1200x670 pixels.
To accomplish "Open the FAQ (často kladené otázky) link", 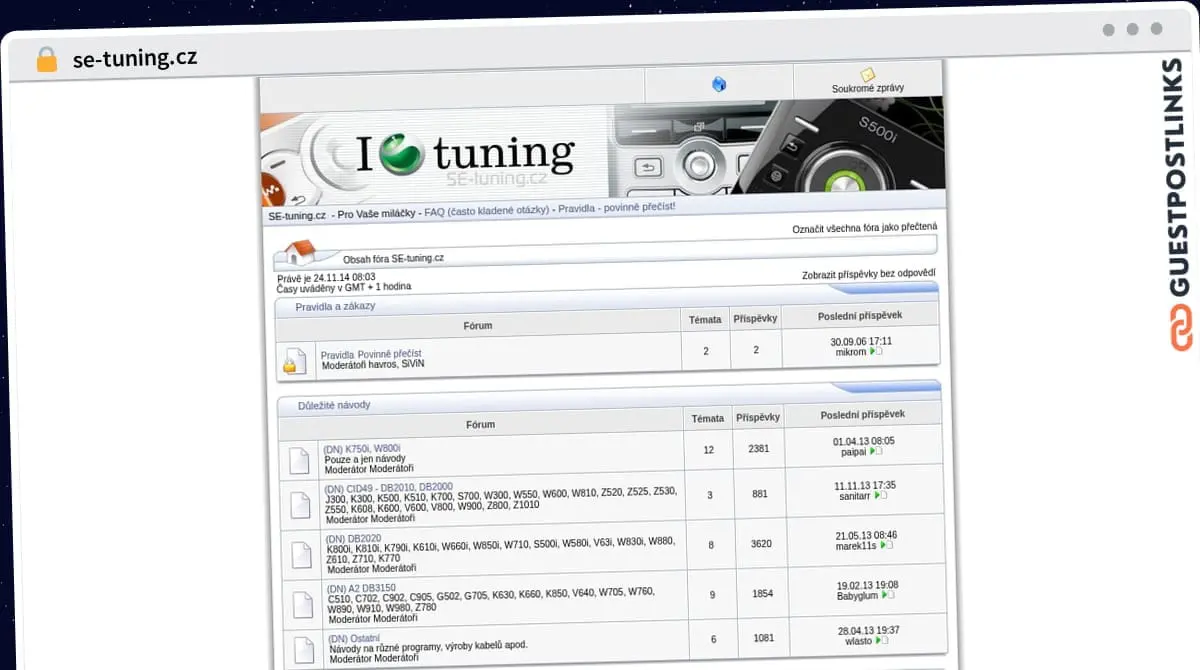I will (488, 211).
